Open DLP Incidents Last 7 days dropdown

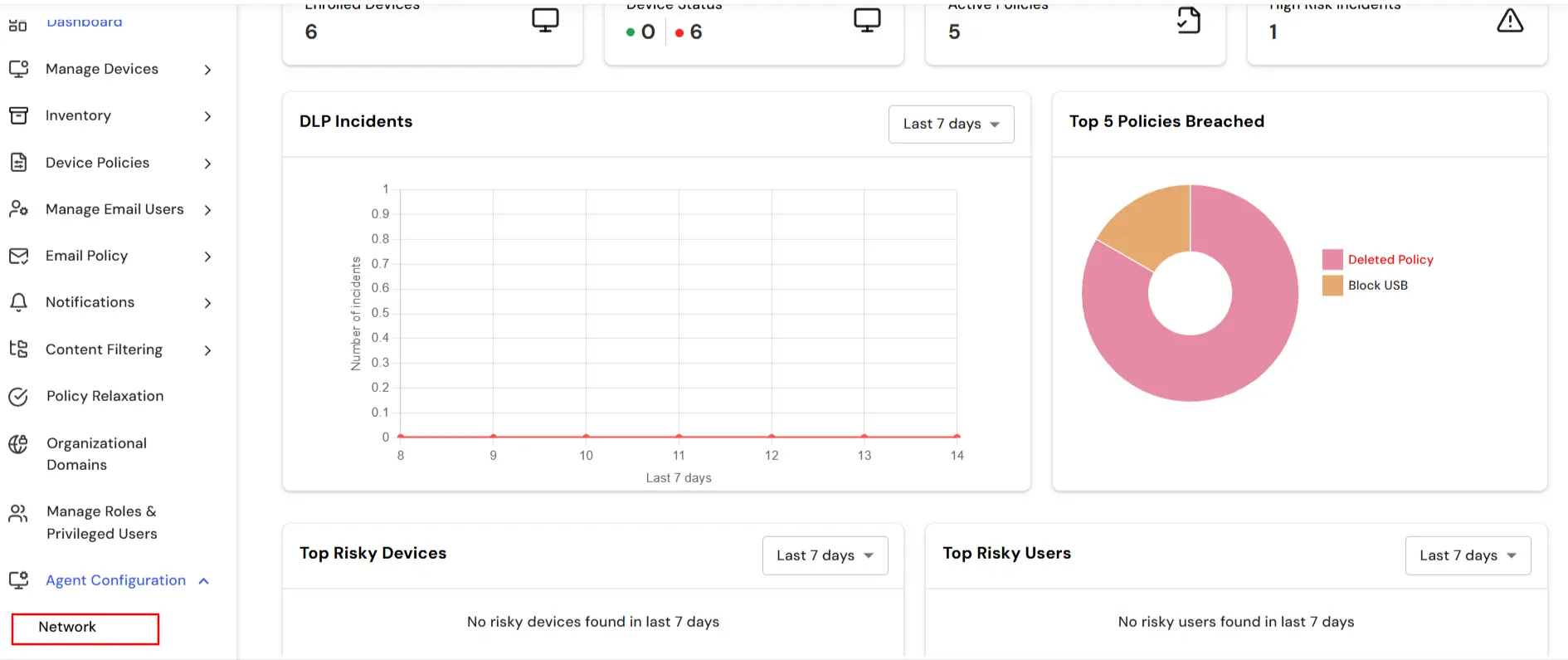tap(951, 124)
